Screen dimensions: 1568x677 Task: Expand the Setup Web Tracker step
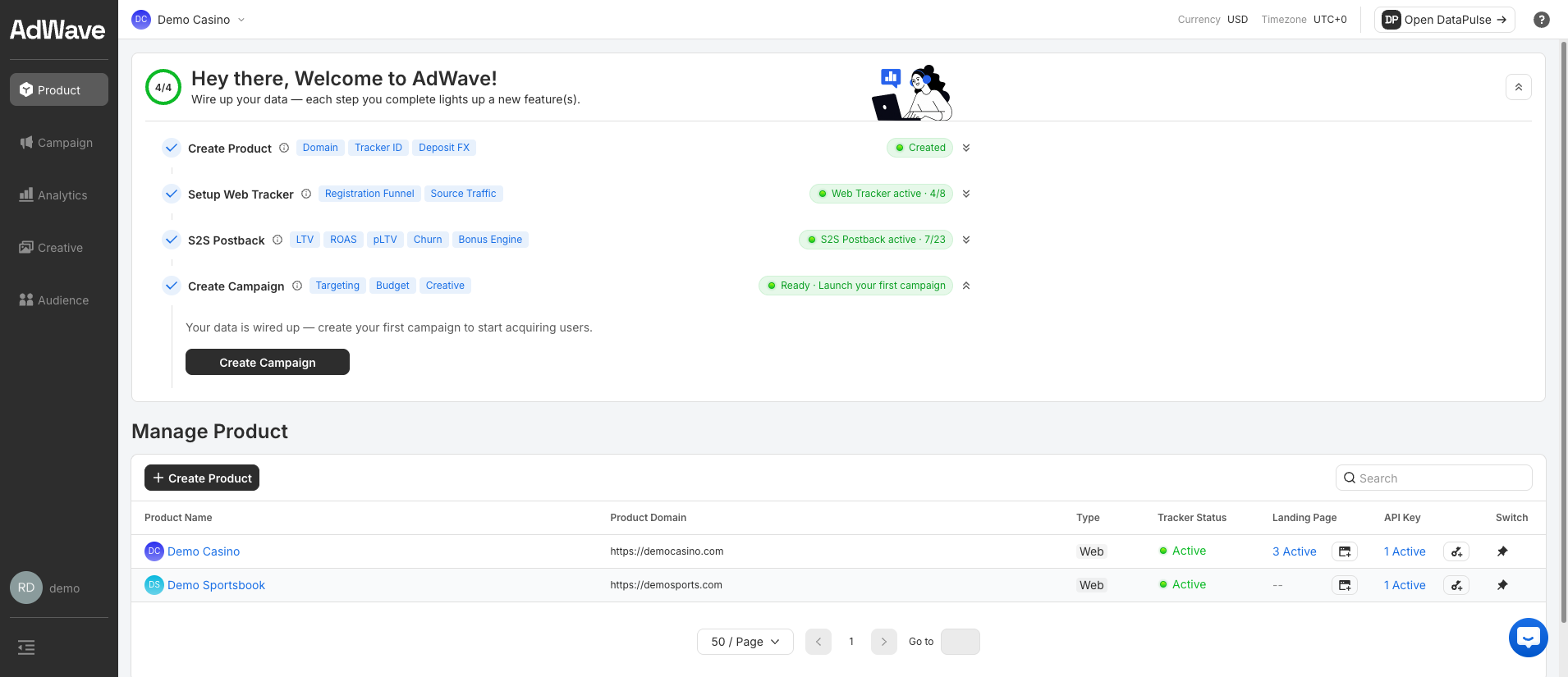click(966, 194)
